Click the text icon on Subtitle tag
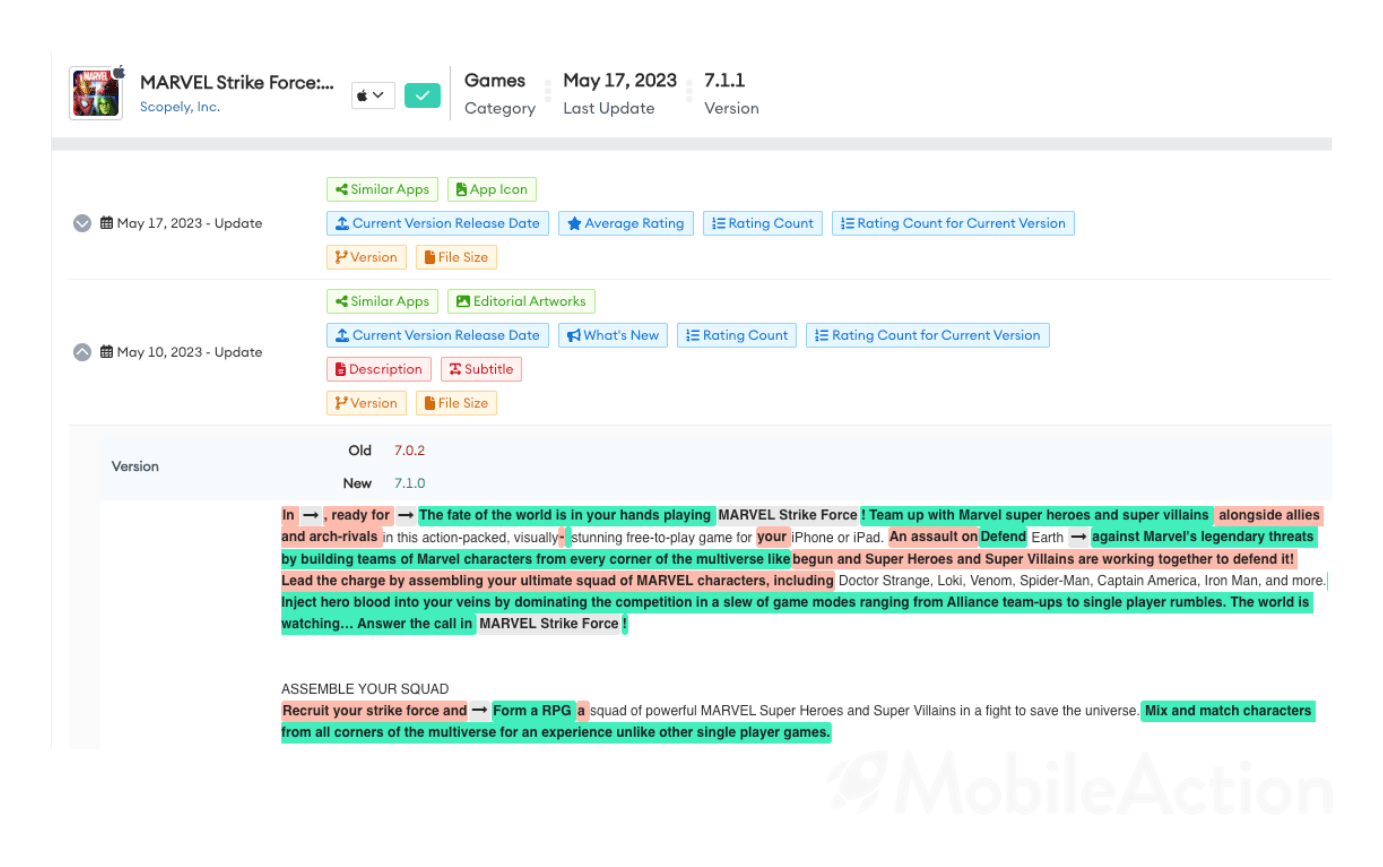 [x=455, y=369]
